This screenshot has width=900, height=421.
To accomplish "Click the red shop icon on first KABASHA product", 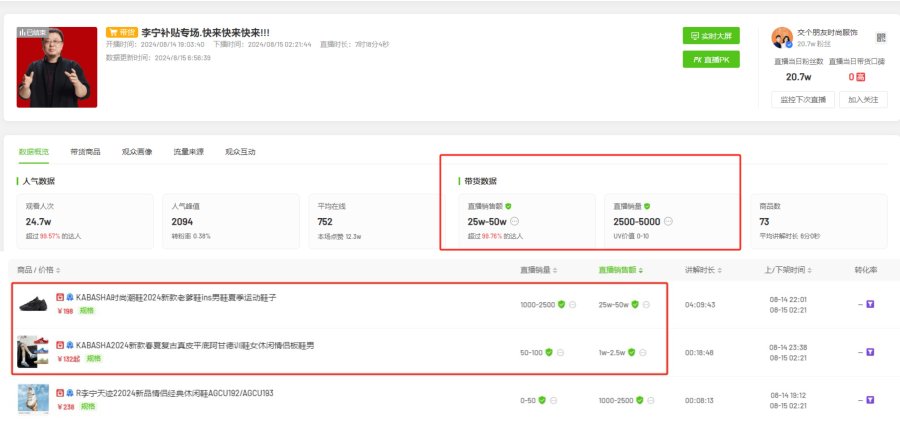I will 60,297.
